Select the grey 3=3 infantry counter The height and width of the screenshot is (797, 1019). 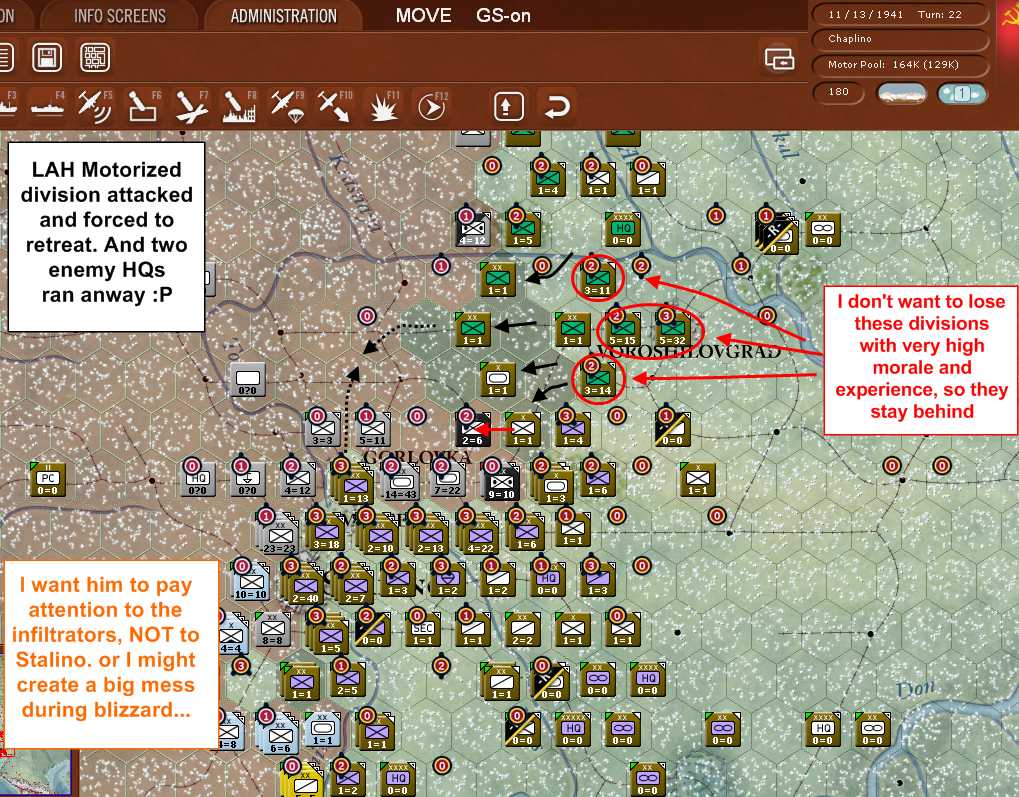(x=322, y=428)
